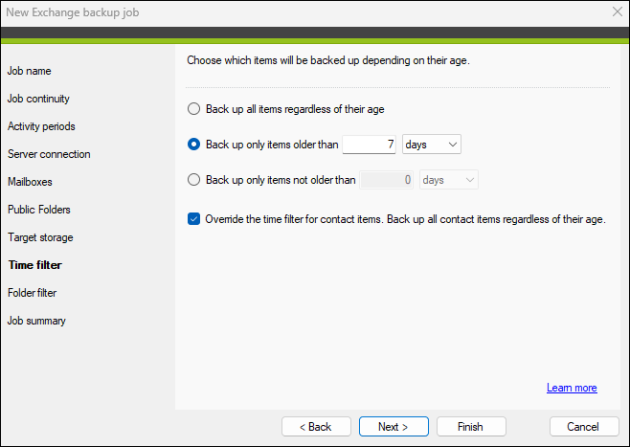630x447 pixels.
Task: Click the not-older-than field showing 0
Action: pyautogui.click(x=387, y=180)
